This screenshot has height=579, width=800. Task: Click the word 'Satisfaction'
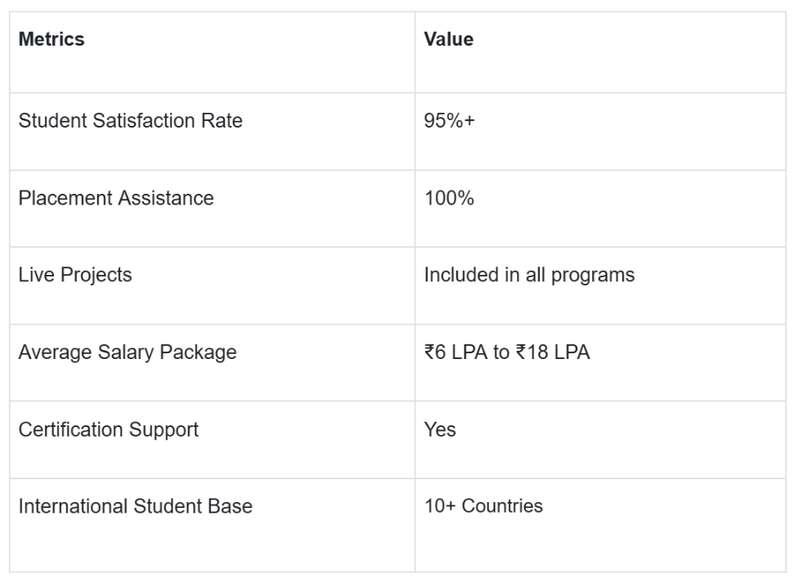139,121
